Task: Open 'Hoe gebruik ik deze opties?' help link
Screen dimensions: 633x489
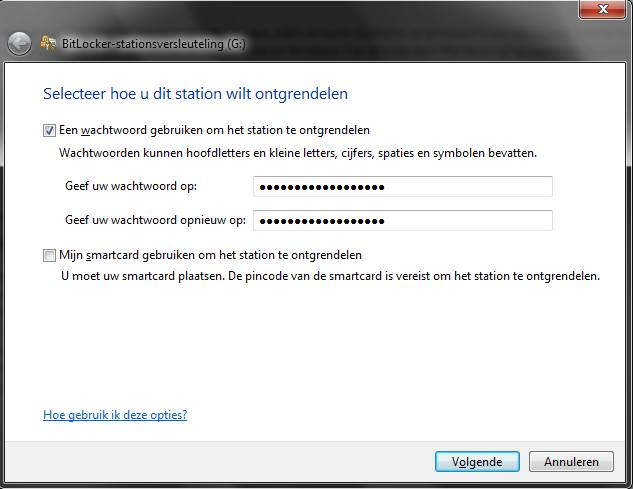Action: pos(115,415)
